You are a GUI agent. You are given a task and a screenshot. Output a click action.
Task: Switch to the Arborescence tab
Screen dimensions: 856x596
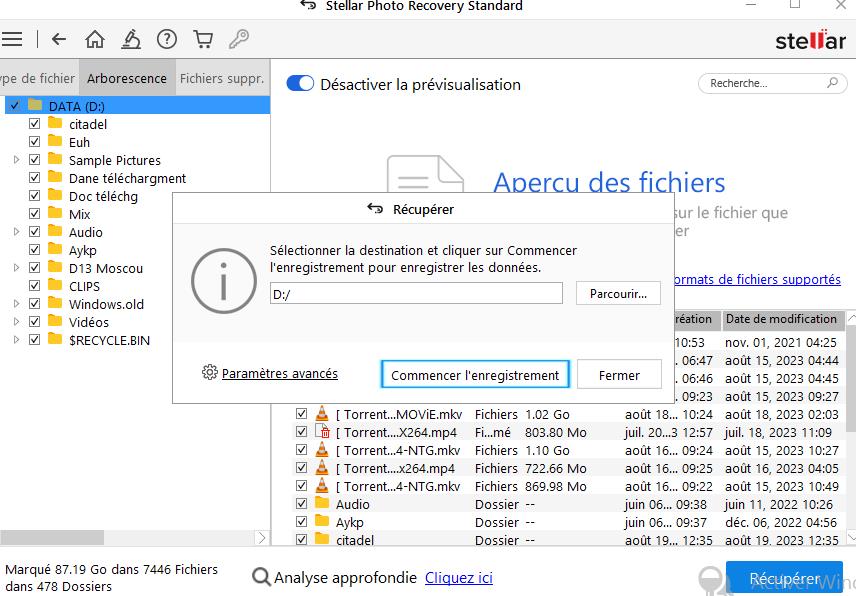(x=127, y=78)
